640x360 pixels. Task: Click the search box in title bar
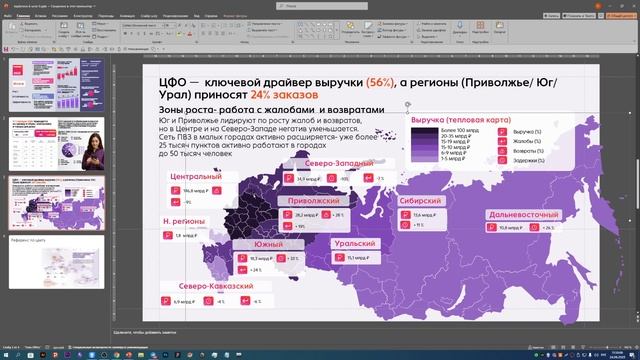[x=322, y=6]
